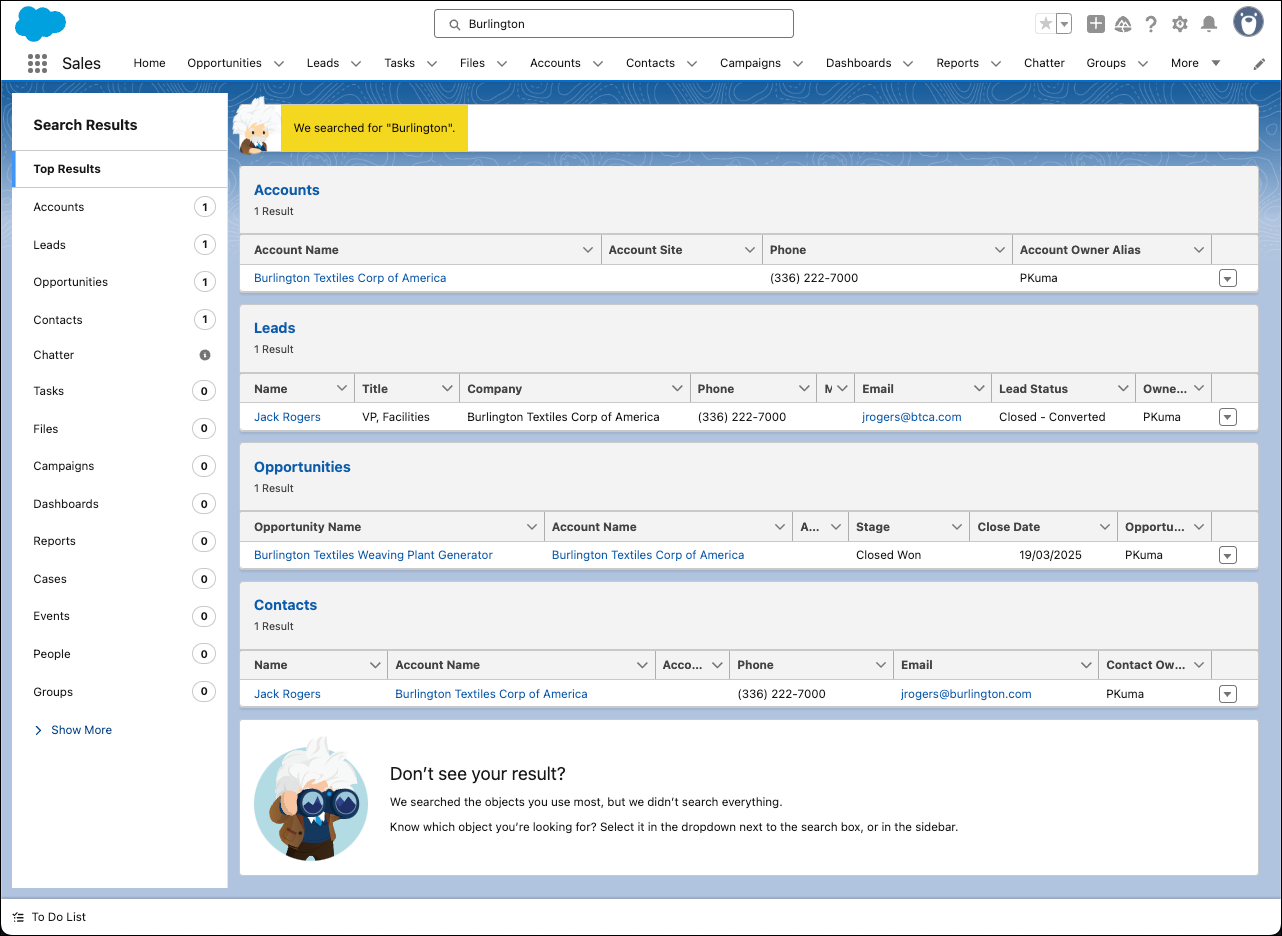Image resolution: width=1282 pixels, height=936 pixels.
Task: Filter results by Opportunities in sidebar
Action: [121, 282]
